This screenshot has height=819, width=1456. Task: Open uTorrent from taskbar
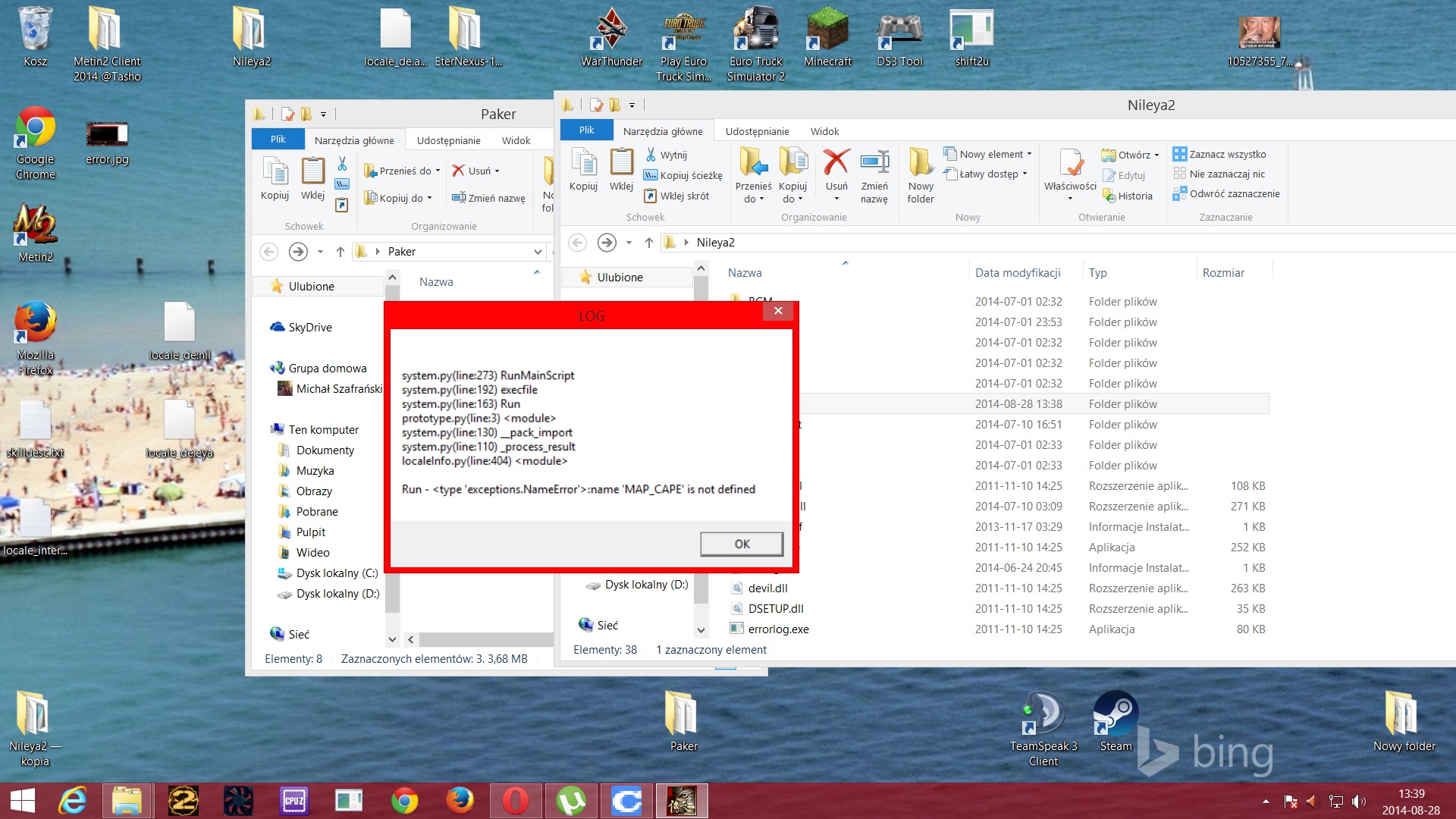click(571, 801)
